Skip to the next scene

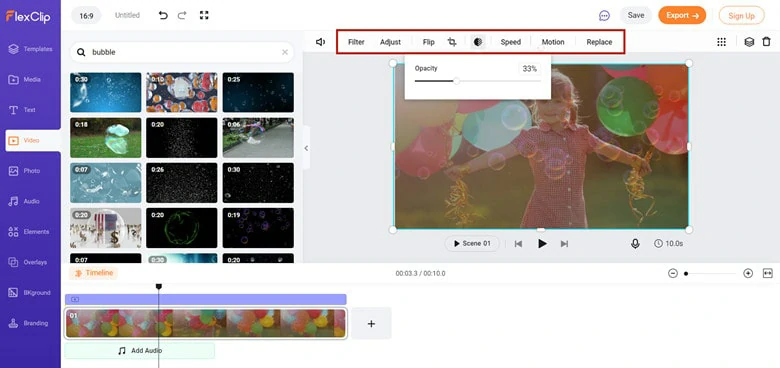[564, 244]
